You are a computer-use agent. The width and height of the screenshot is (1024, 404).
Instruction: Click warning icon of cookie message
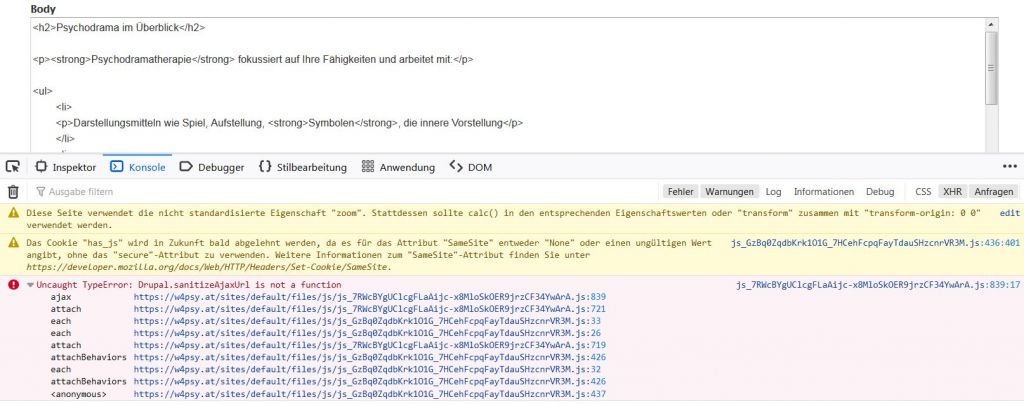tap(13, 243)
